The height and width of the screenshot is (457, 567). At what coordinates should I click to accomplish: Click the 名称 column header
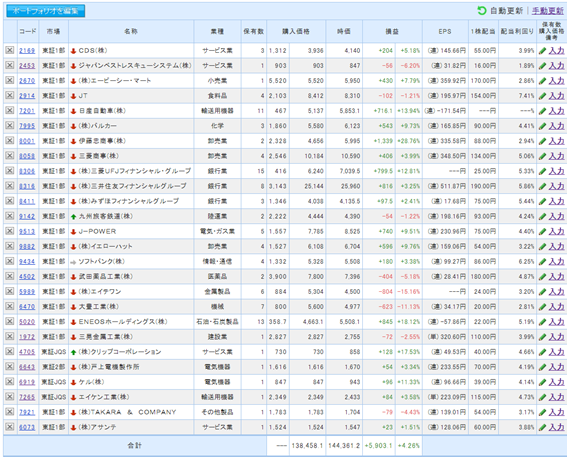coord(131,31)
